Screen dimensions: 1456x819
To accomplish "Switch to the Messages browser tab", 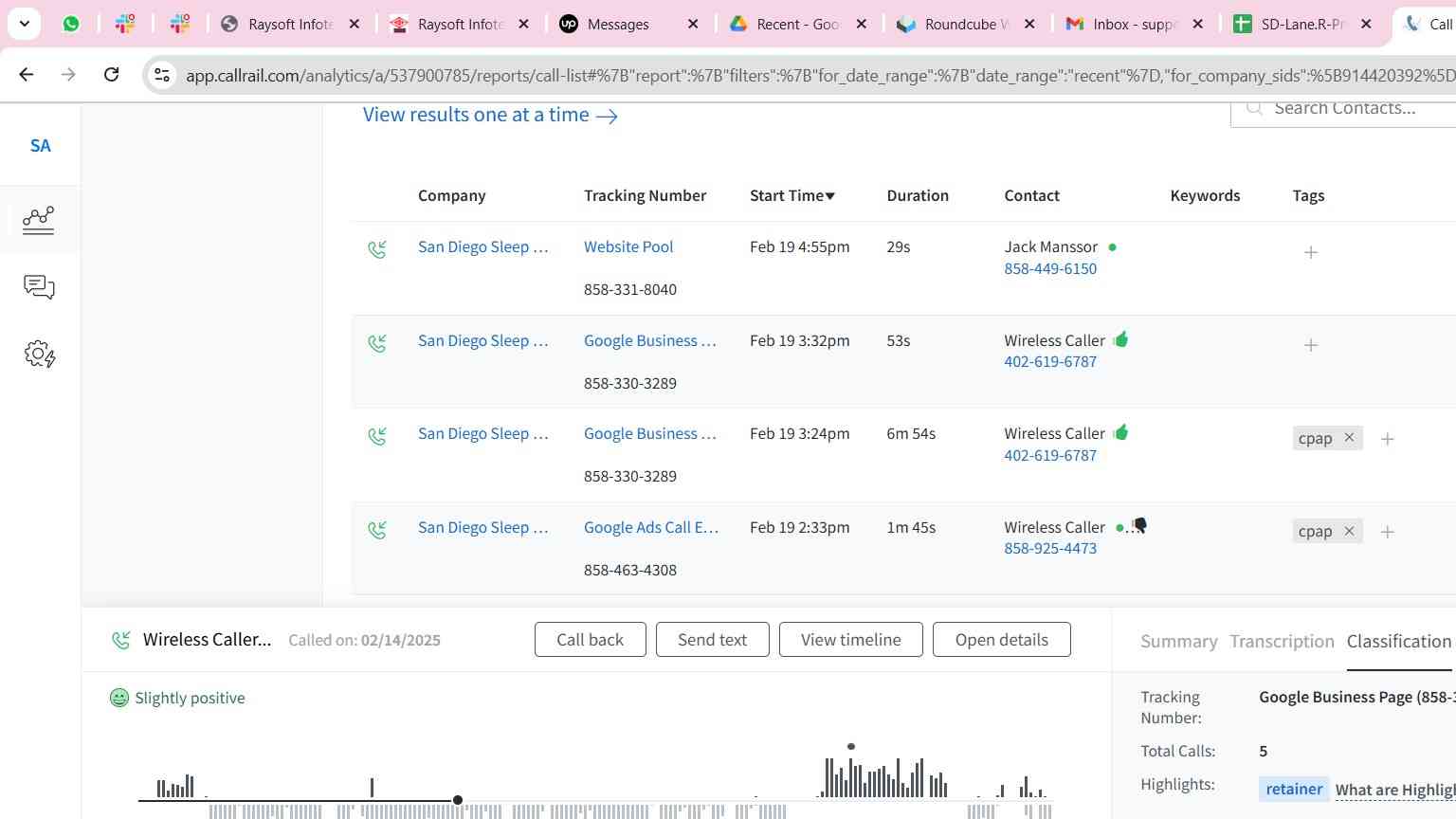I will click(x=629, y=24).
